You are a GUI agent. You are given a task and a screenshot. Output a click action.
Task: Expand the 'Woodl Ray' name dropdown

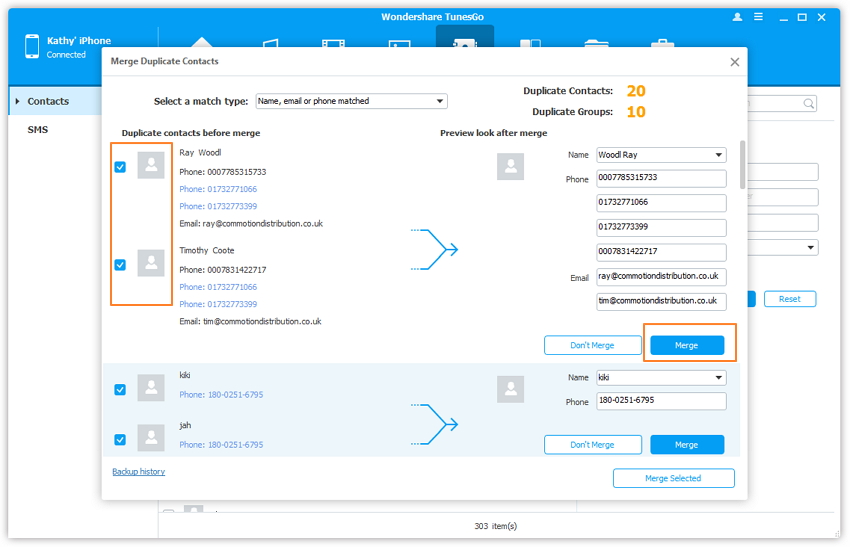pyautogui.click(x=718, y=155)
